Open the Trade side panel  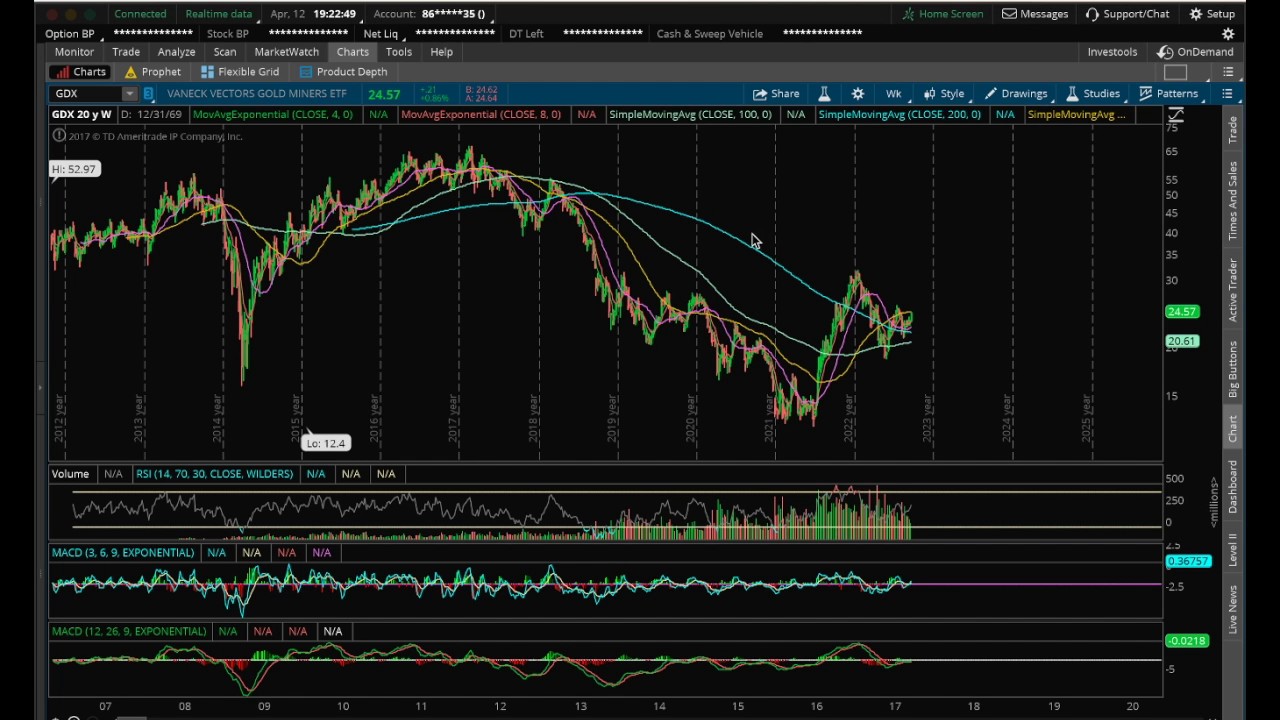click(1233, 130)
